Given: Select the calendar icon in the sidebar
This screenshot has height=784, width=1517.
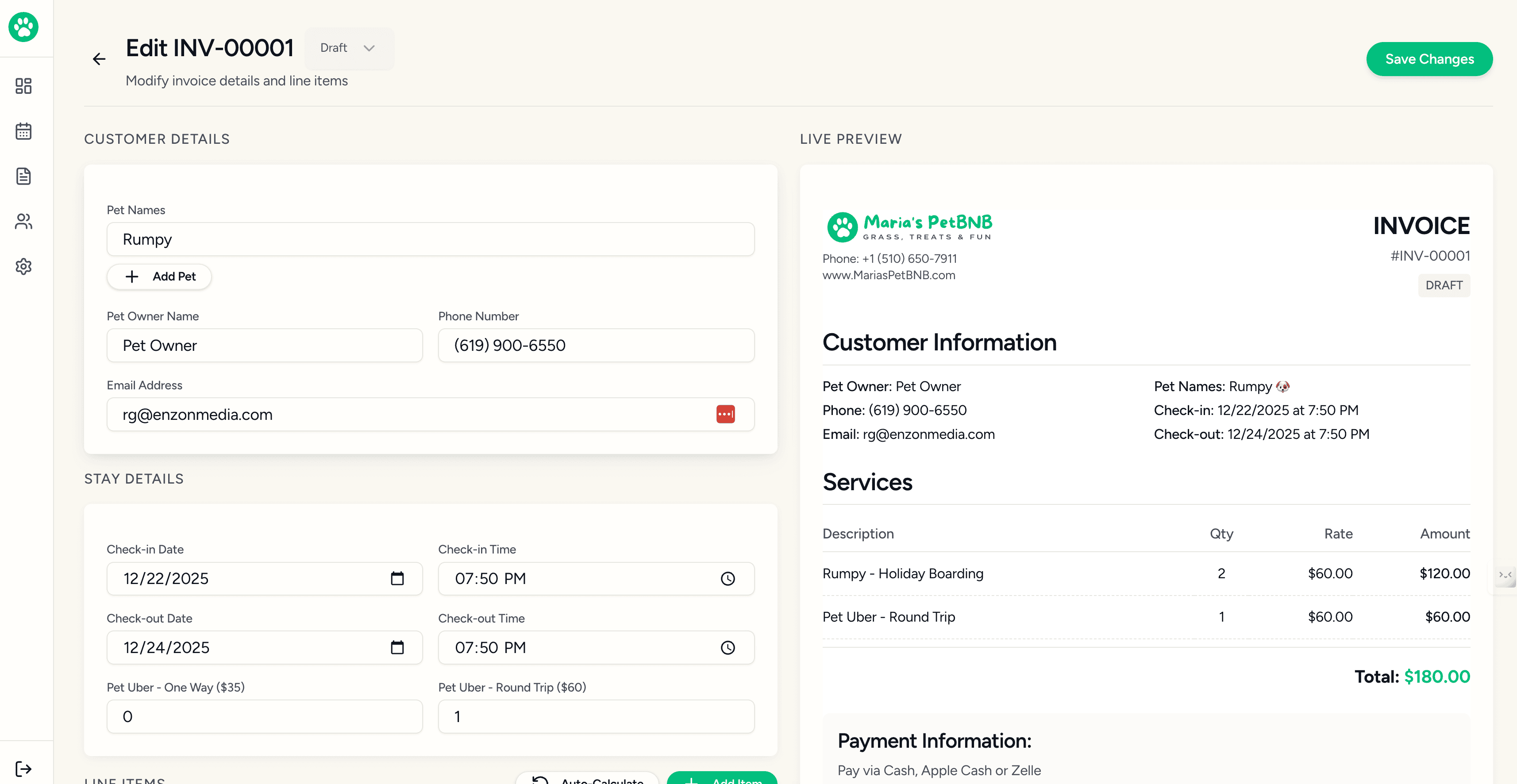Looking at the screenshot, I should (23, 131).
